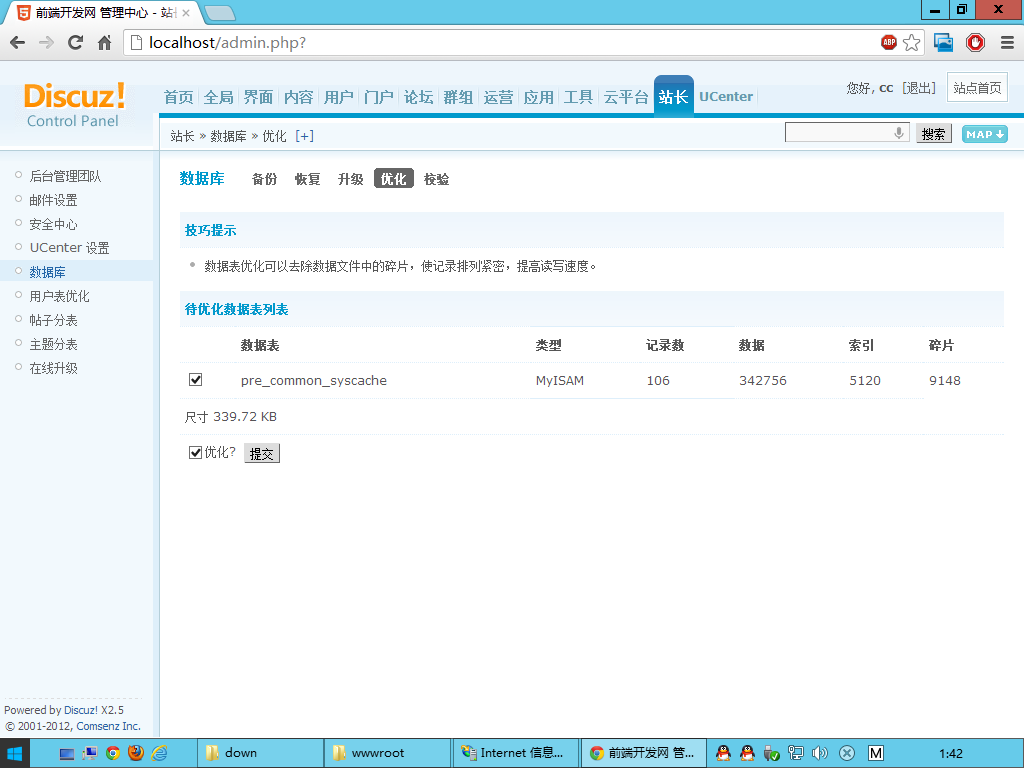Open 用户表优化 in the sidebar

59,296
